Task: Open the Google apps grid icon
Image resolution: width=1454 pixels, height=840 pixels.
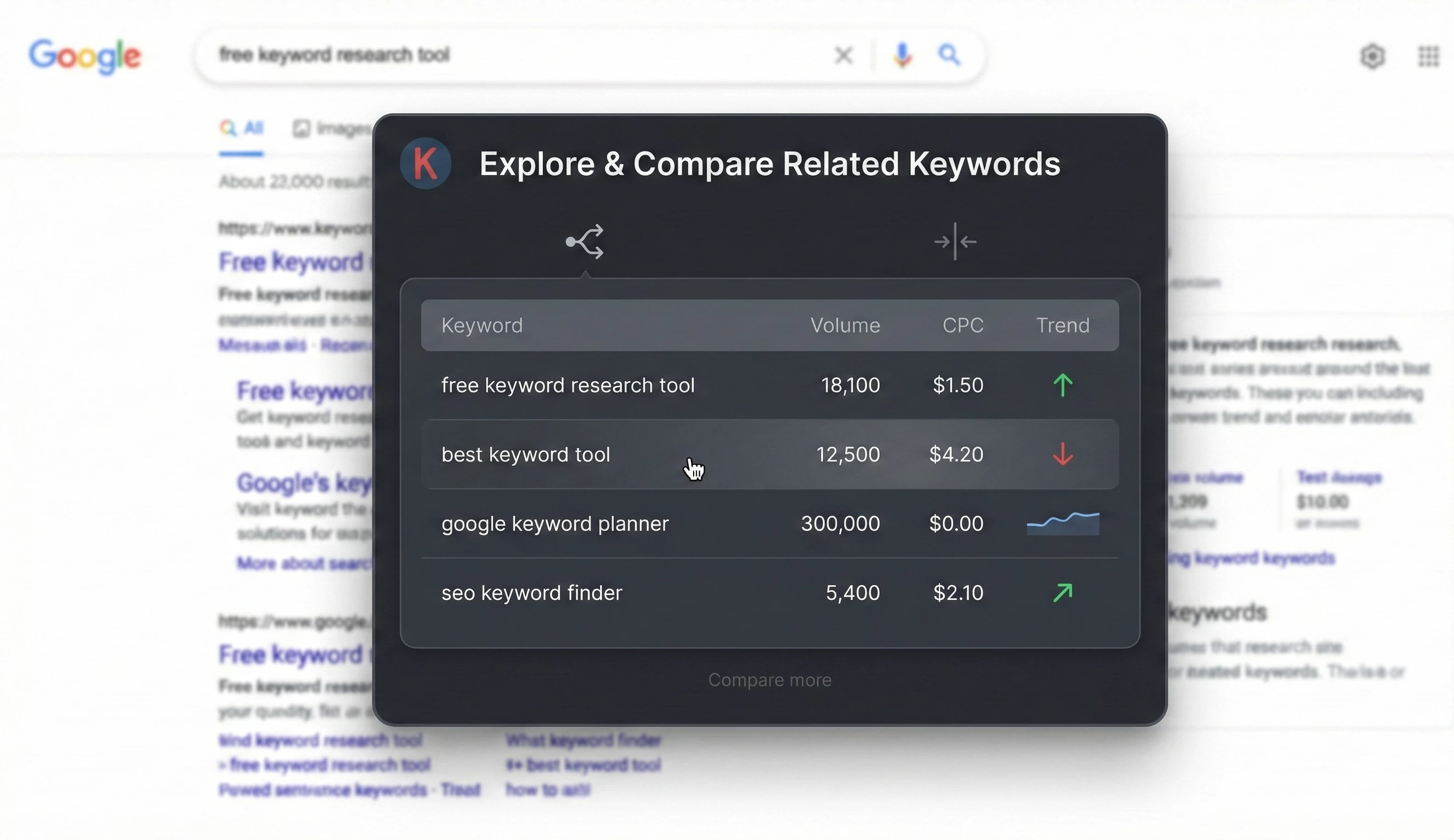Action: (1429, 56)
